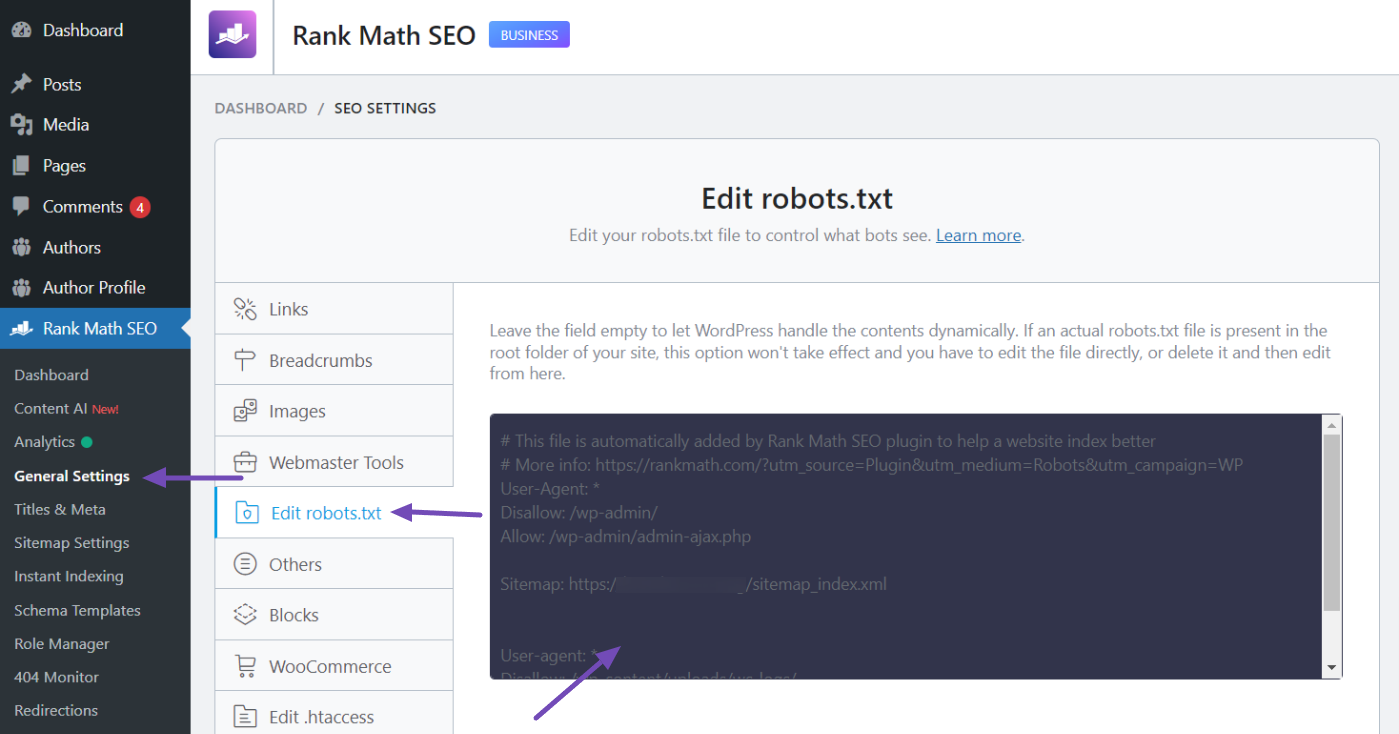Open the Webmaster Tools tab
The image size is (1399, 734).
(x=334, y=462)
